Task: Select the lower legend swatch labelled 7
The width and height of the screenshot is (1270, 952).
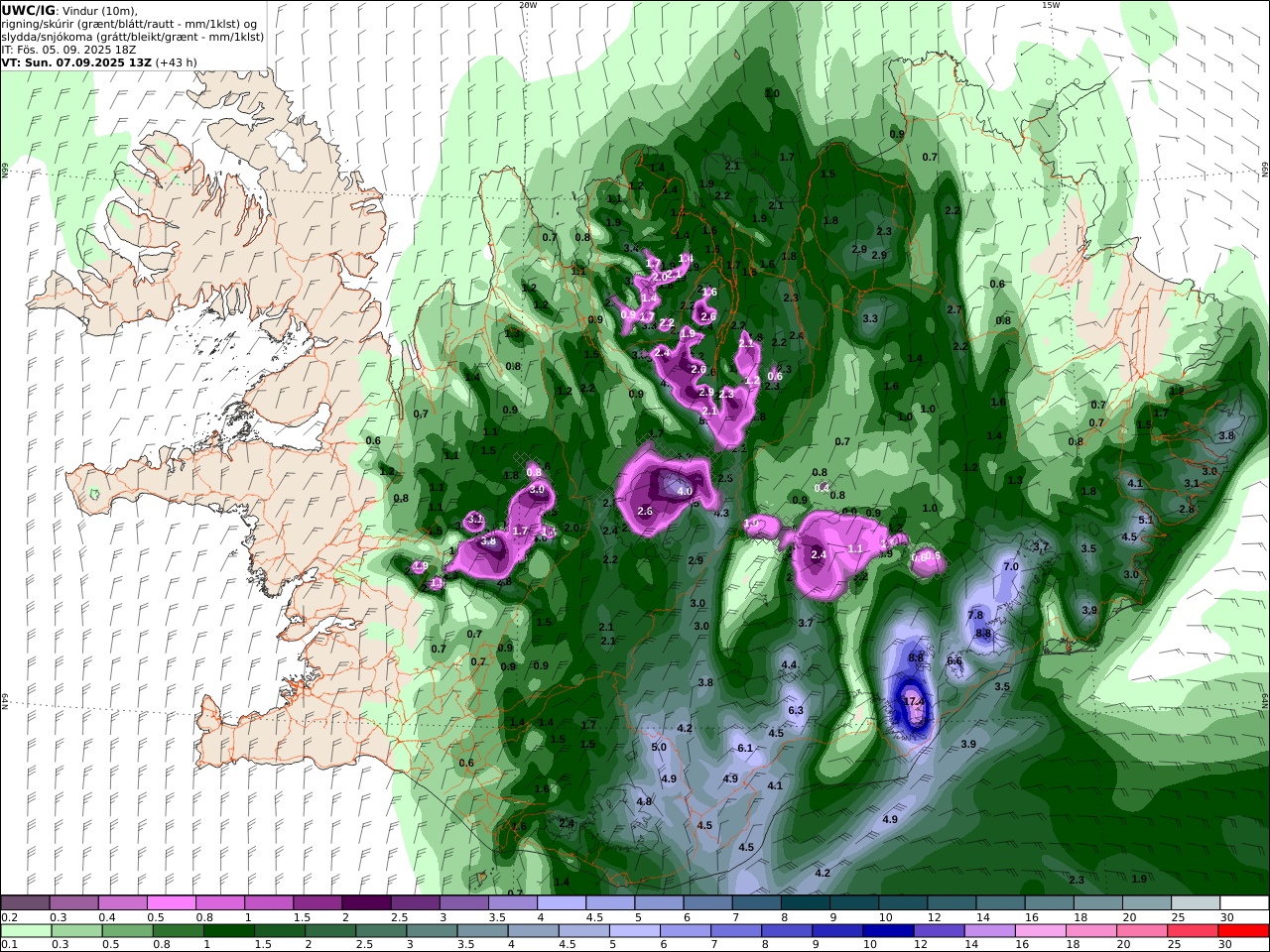Action: click(736, 931)
